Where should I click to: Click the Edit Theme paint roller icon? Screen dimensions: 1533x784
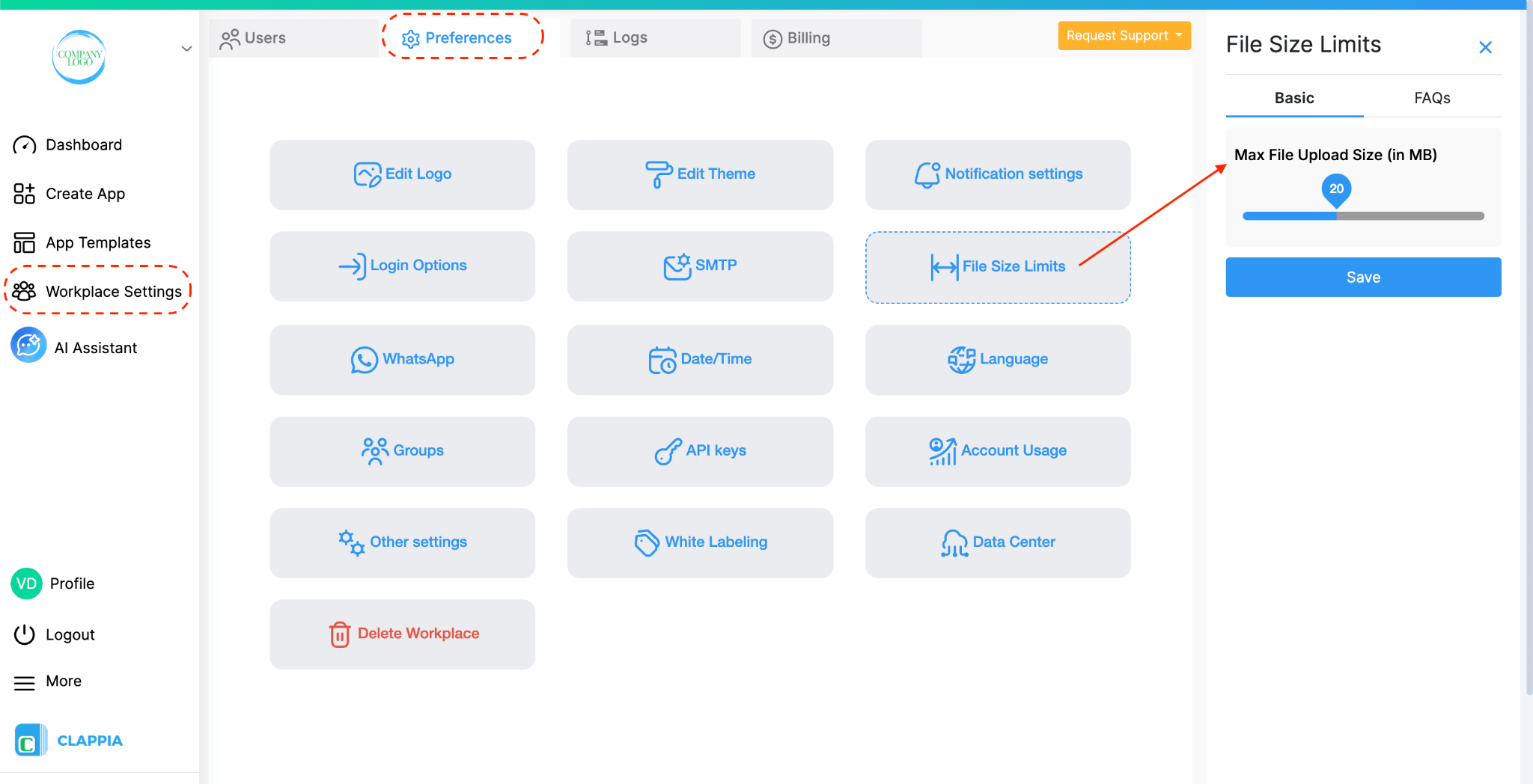[659, 174]
